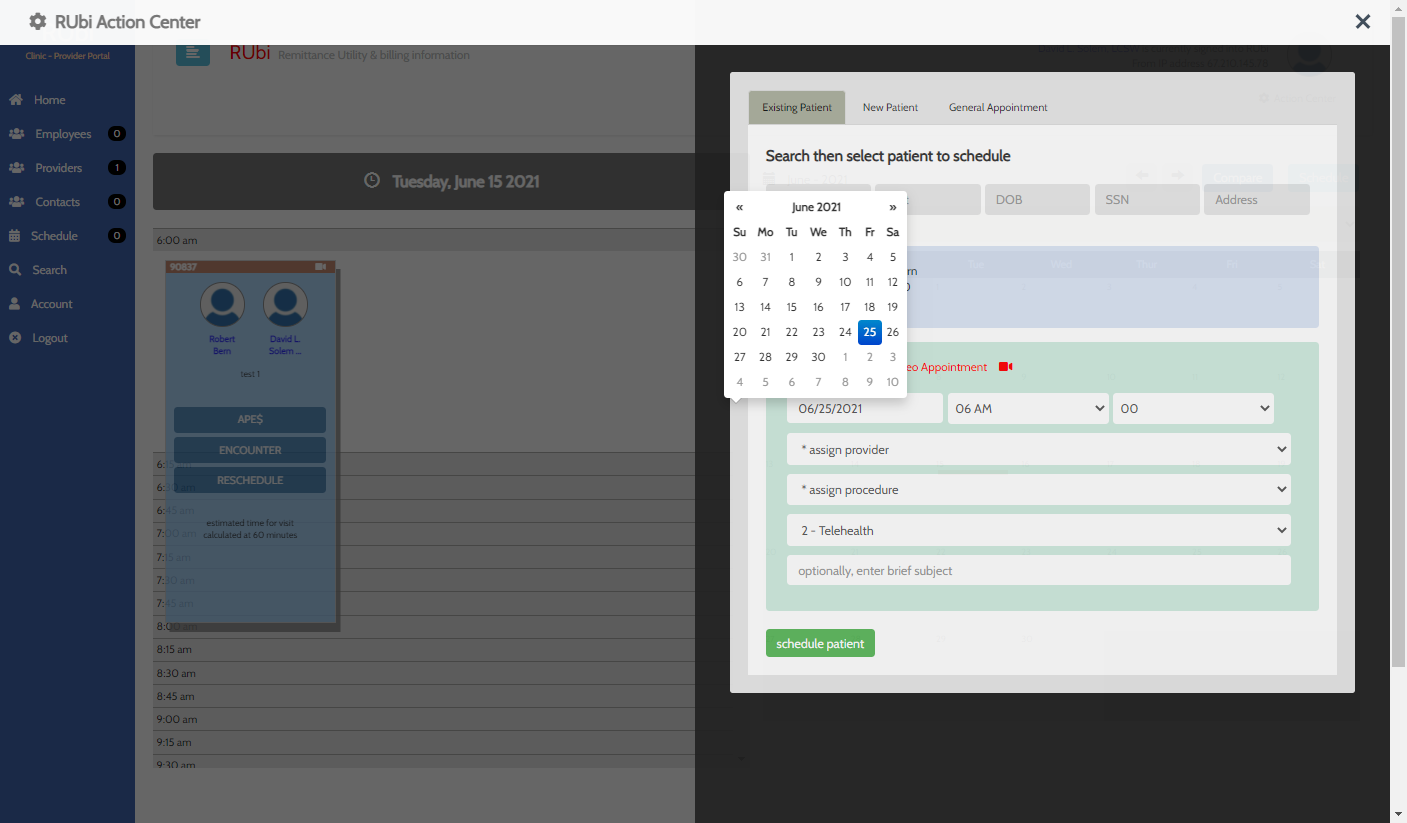Open the minutes dropdown showing 00
This screenshot has width=1407, height=823.
[x=1192, y=408]
